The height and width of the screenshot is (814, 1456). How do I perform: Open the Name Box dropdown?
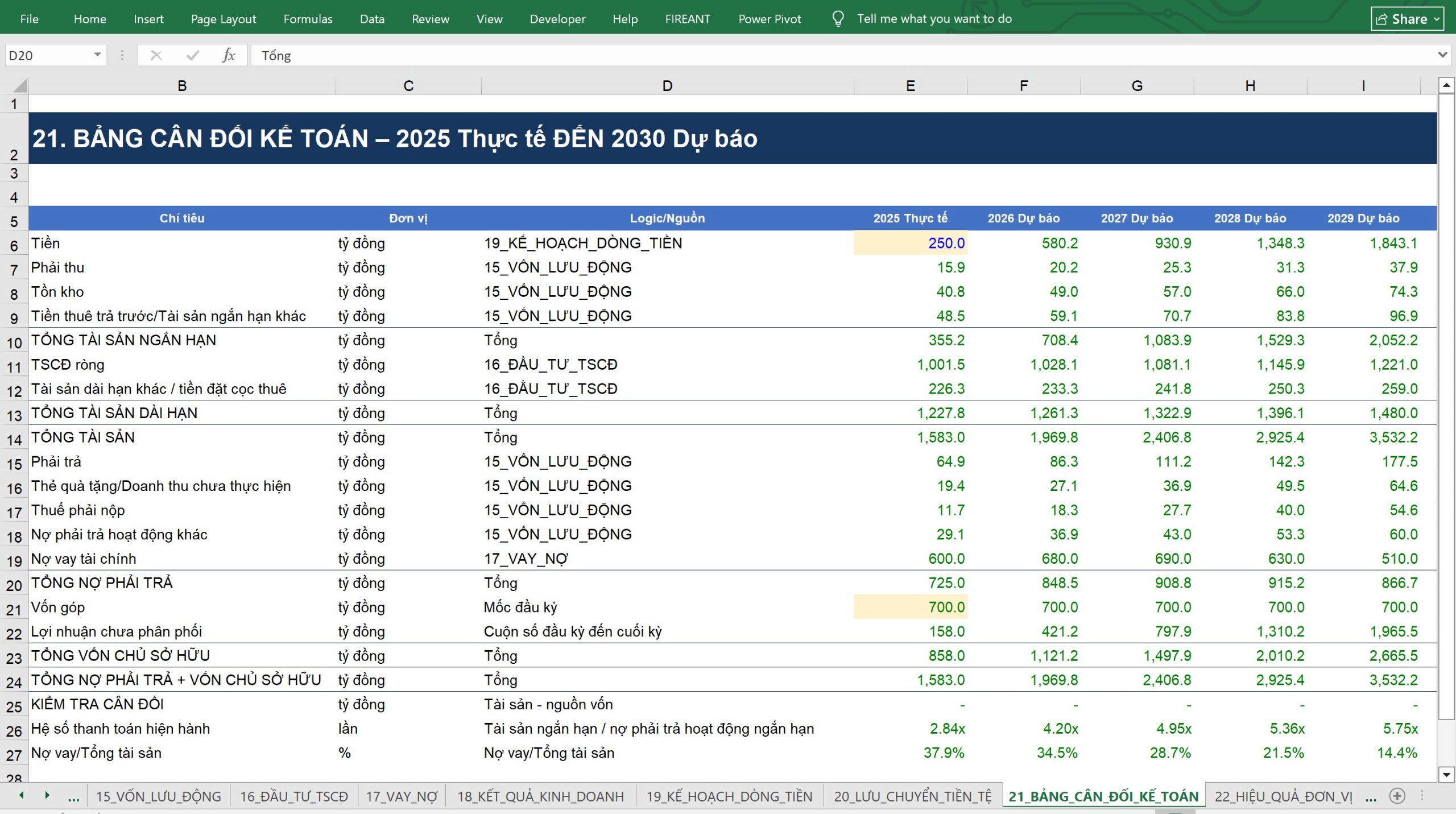pyautogui.click(x=97, y=55)
